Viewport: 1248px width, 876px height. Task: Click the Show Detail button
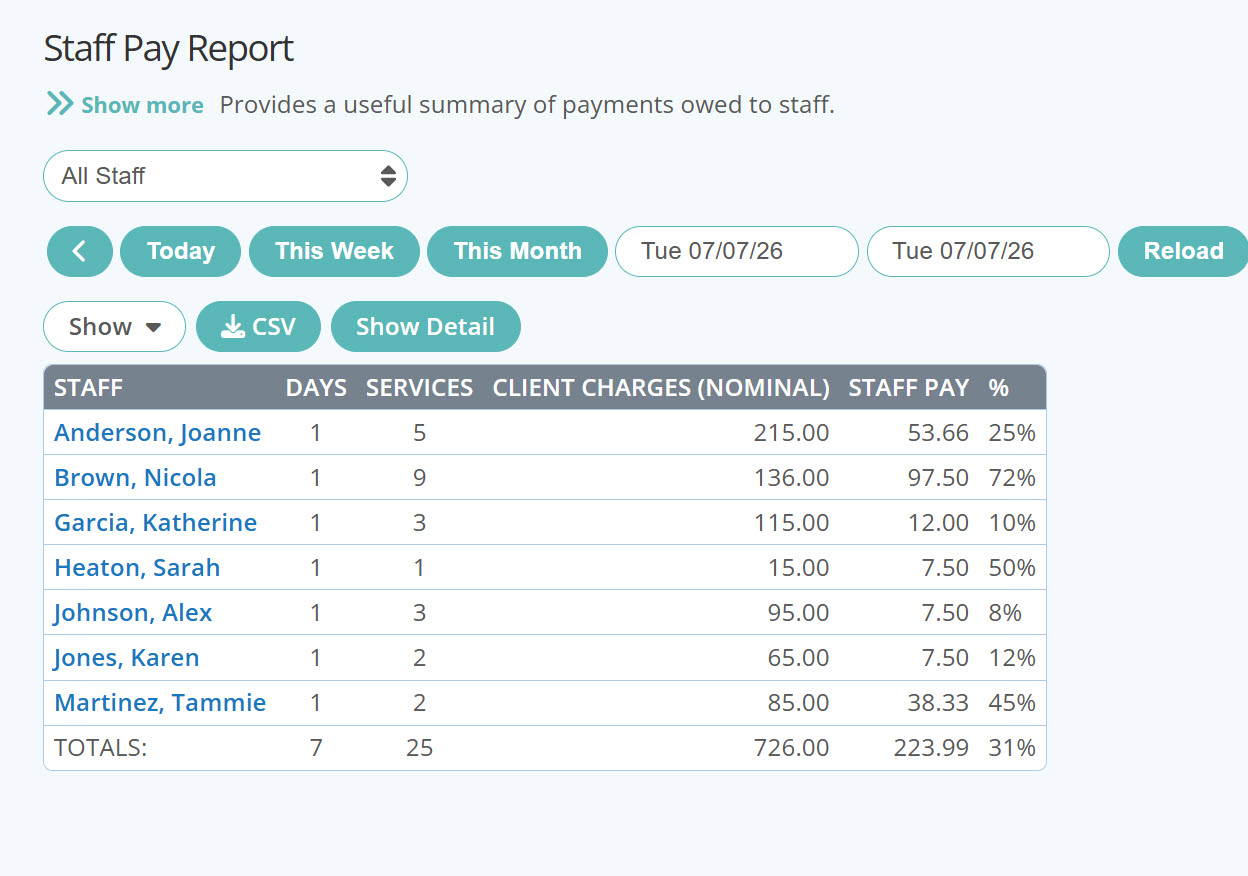[x=425, y=327]
